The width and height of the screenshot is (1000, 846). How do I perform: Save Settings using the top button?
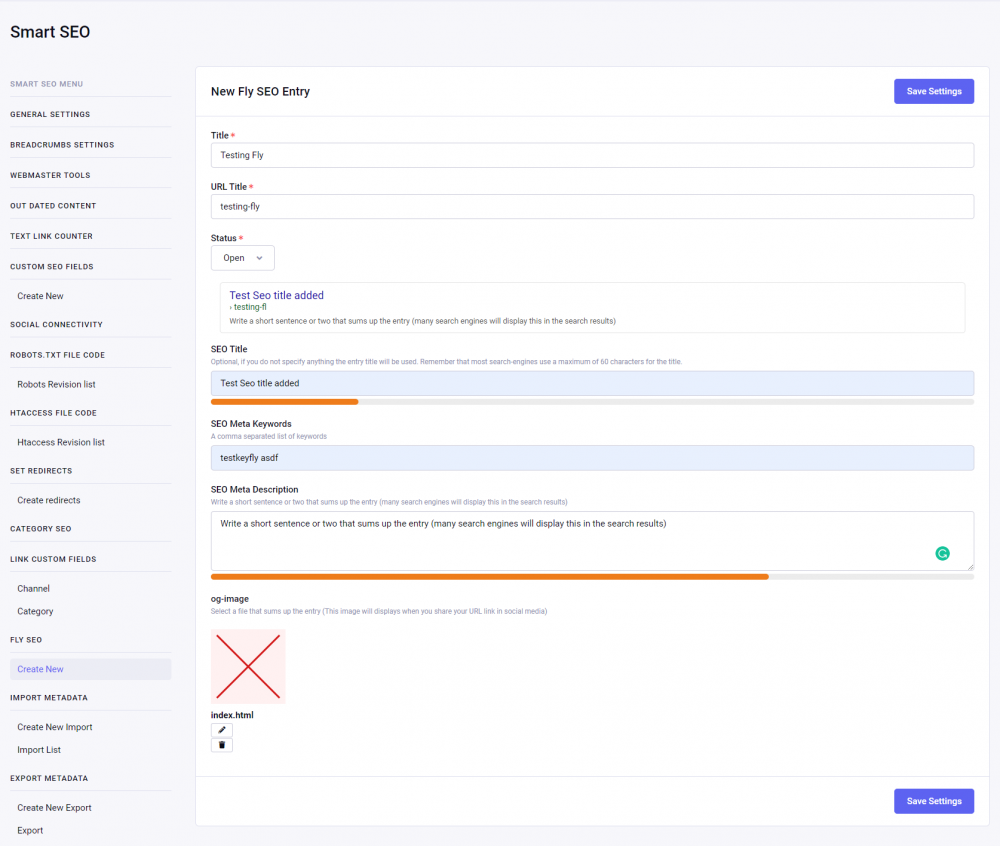[933, 90]
